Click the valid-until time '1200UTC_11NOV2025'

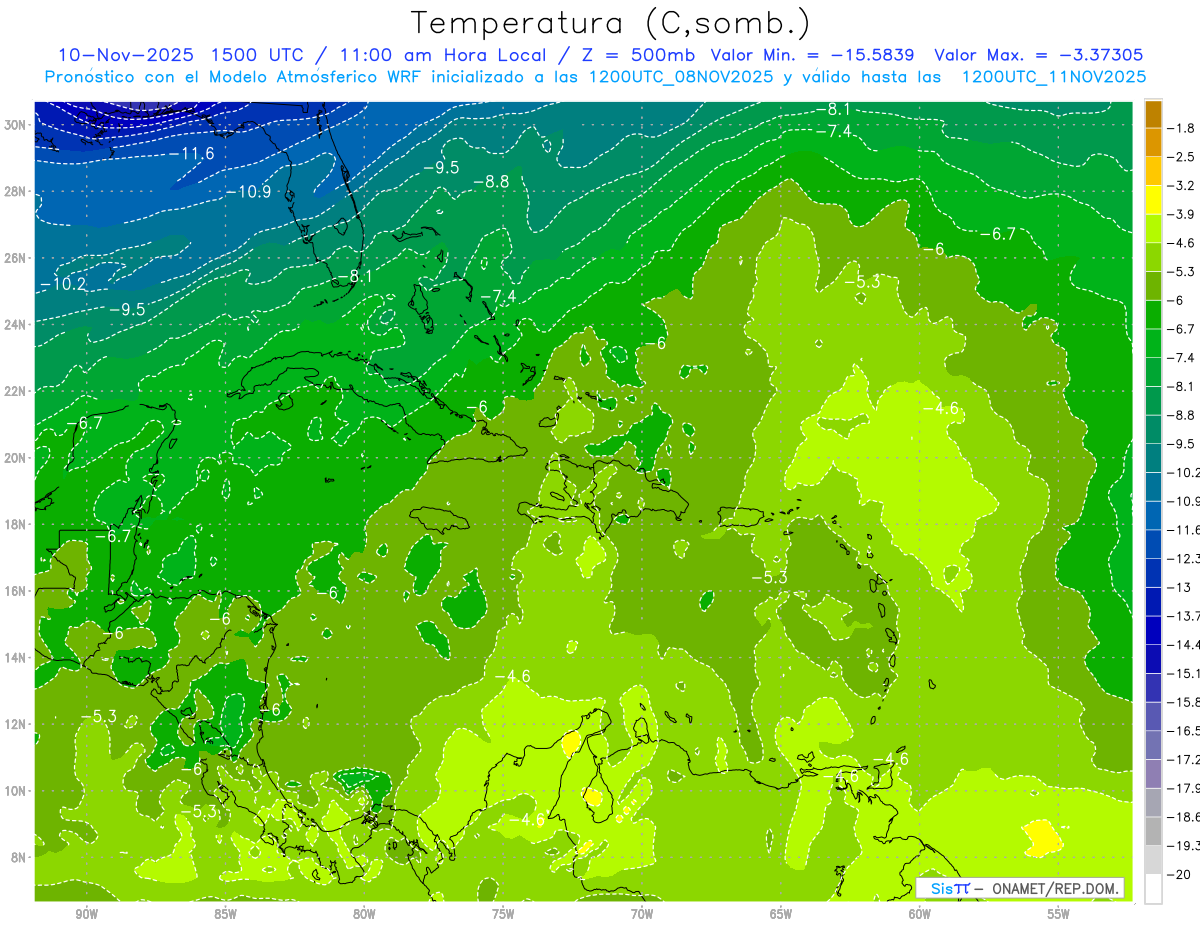point(1053,77)
